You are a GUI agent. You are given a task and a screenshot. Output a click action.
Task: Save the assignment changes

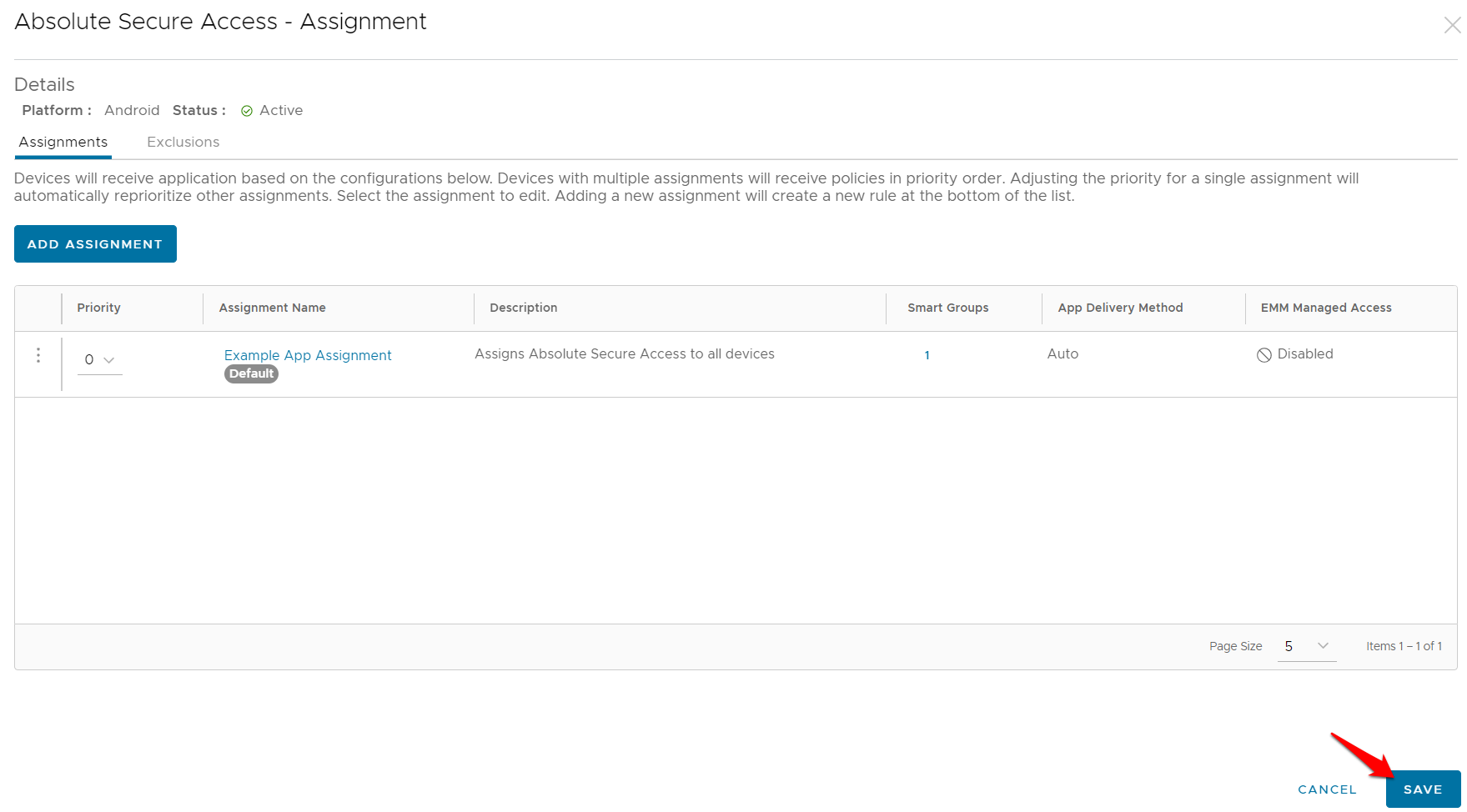[x=1423, y=789]
